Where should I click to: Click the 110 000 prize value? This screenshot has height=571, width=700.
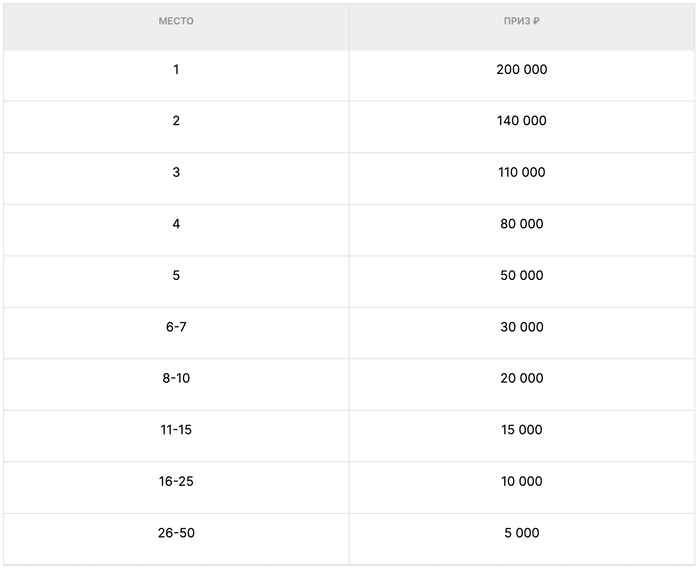tap(522, 172)
